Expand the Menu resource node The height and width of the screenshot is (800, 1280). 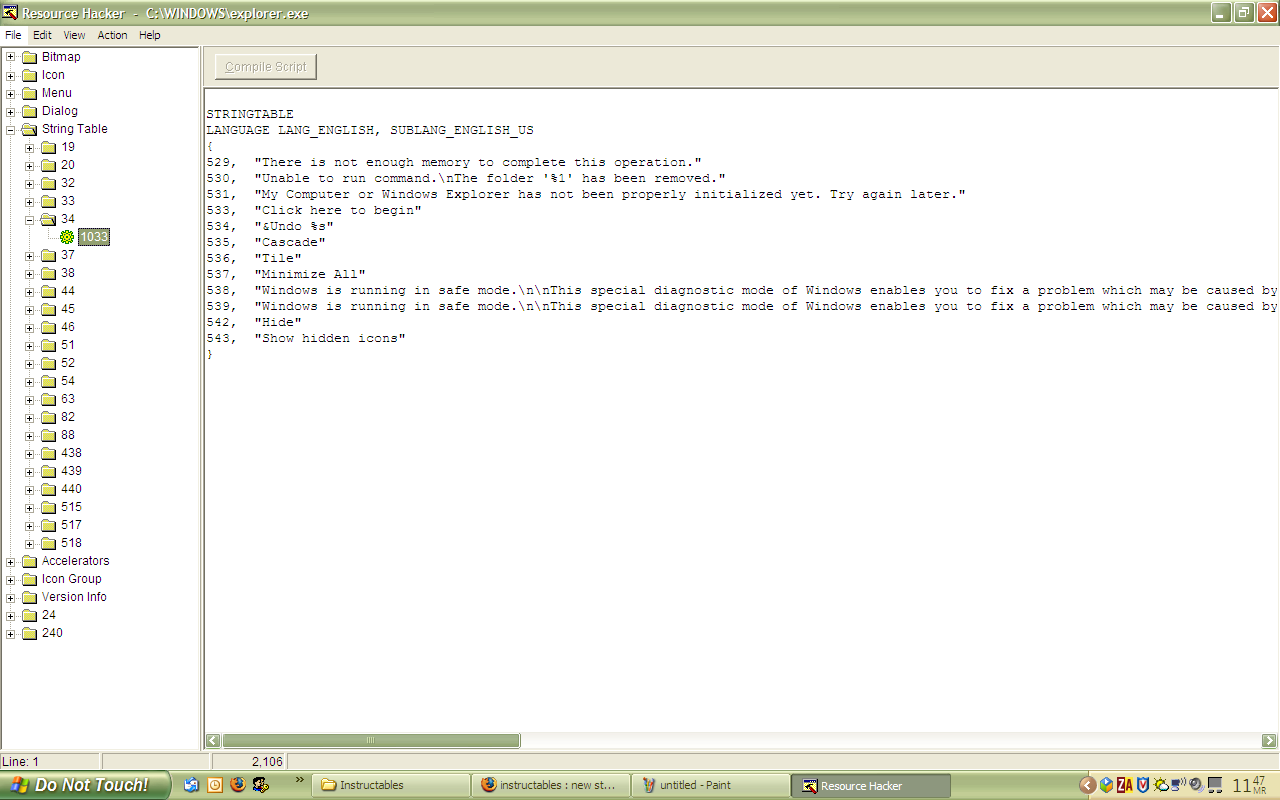pos(11,93)
